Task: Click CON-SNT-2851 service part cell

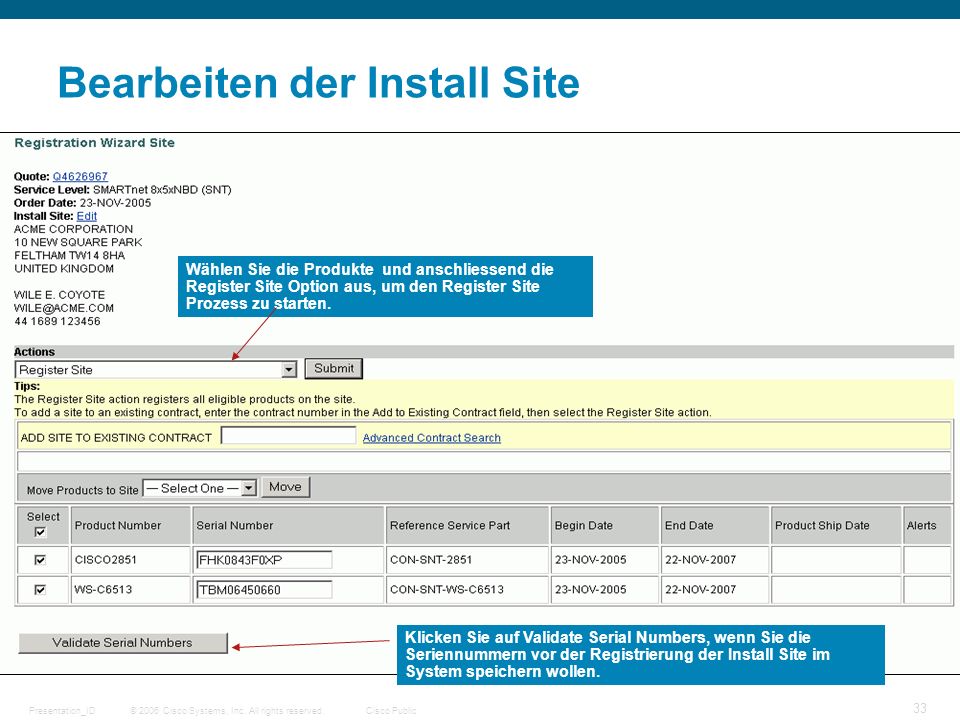Action: (467, 560)
